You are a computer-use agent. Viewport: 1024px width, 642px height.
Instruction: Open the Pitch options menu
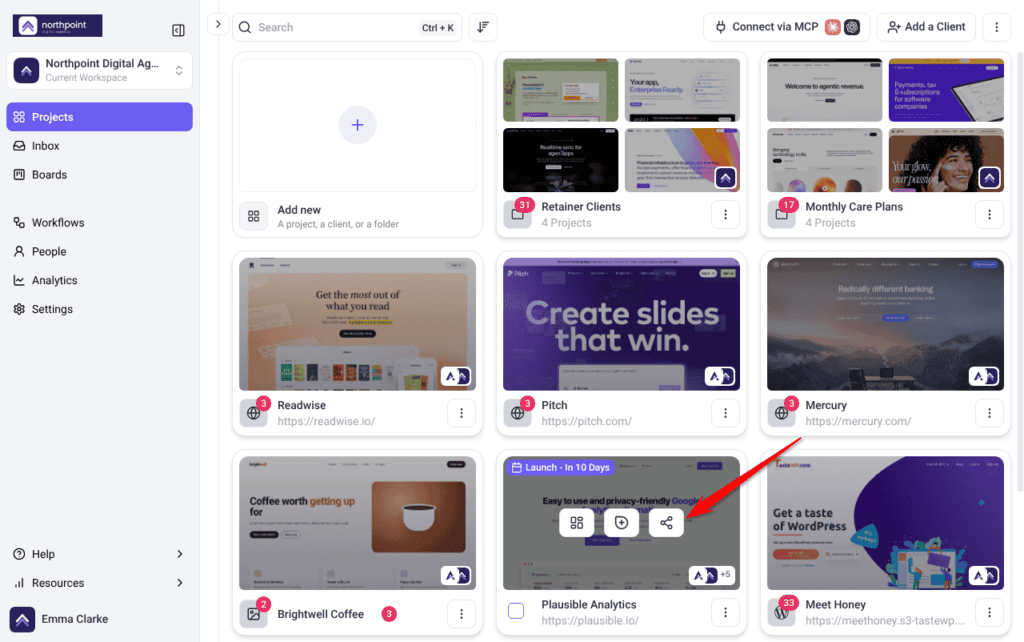coord(725,413)
